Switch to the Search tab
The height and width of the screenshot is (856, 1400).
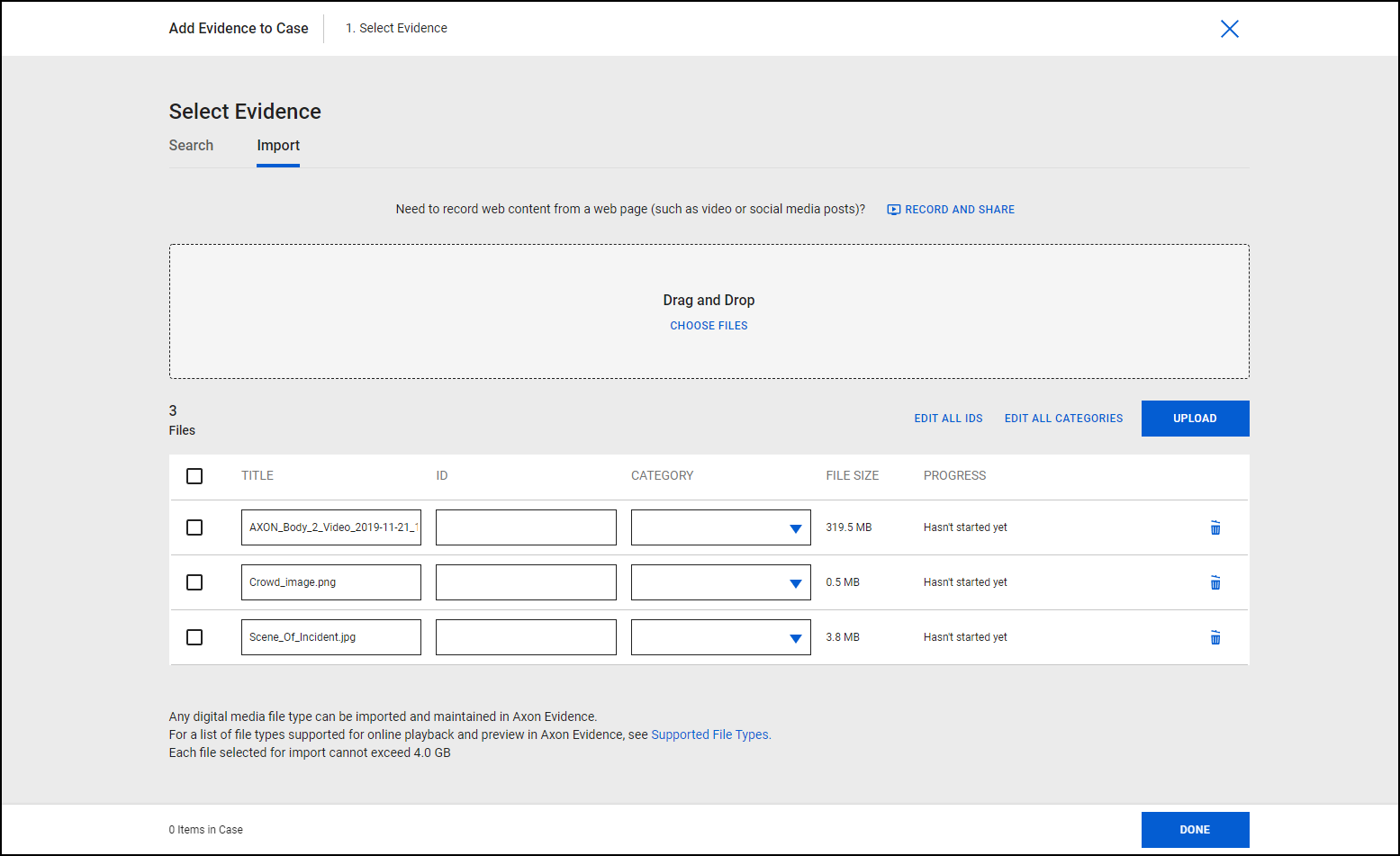[x=191, y=145]
